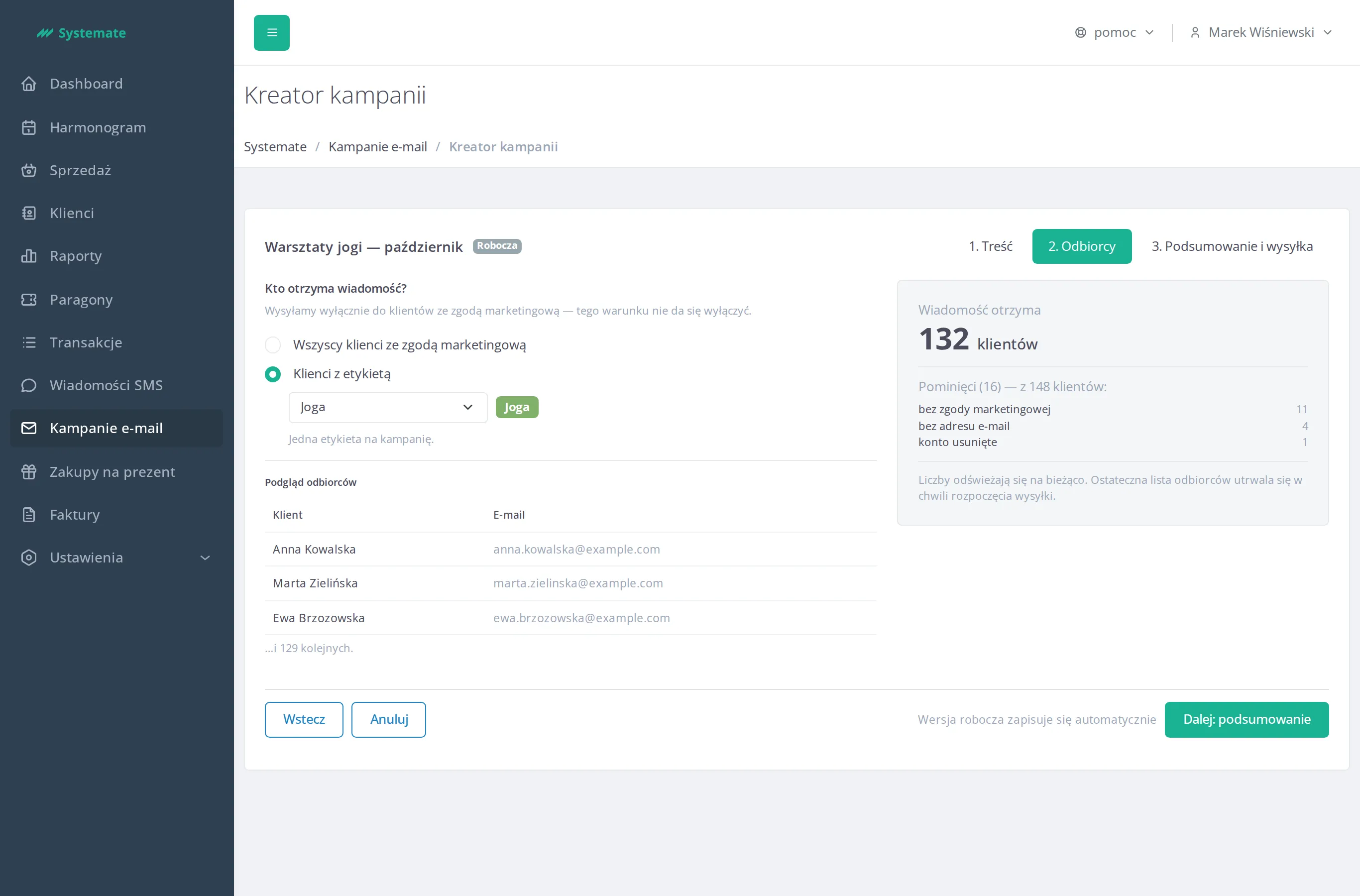
Task: Open Marek Wiśniewski account menu chevron
Action: tap(1328, 32)
